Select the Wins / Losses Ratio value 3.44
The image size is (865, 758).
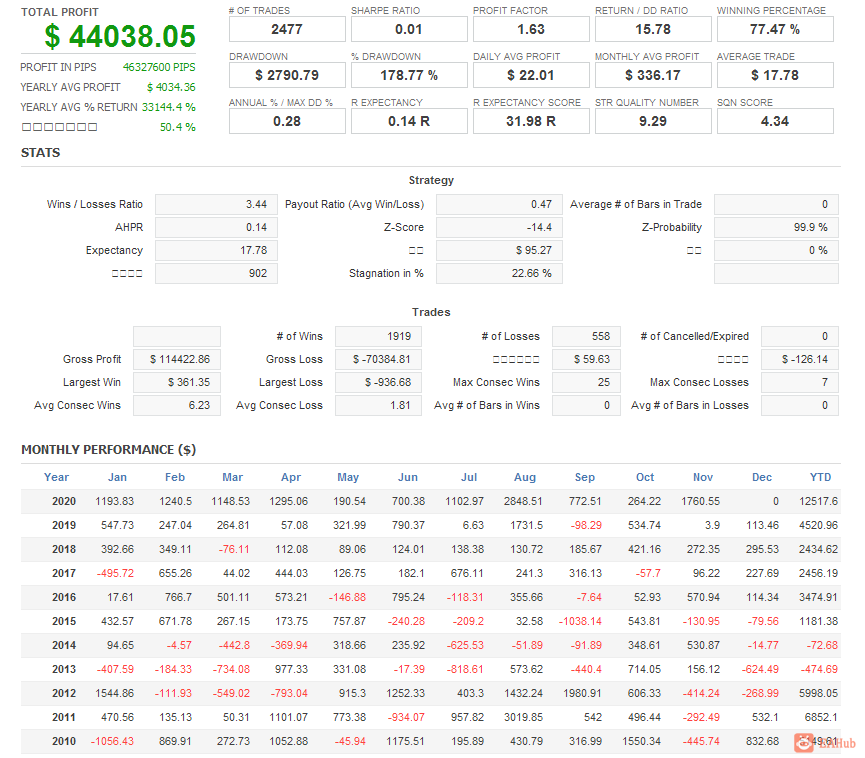pyautogui.click(x=216, y=204)
